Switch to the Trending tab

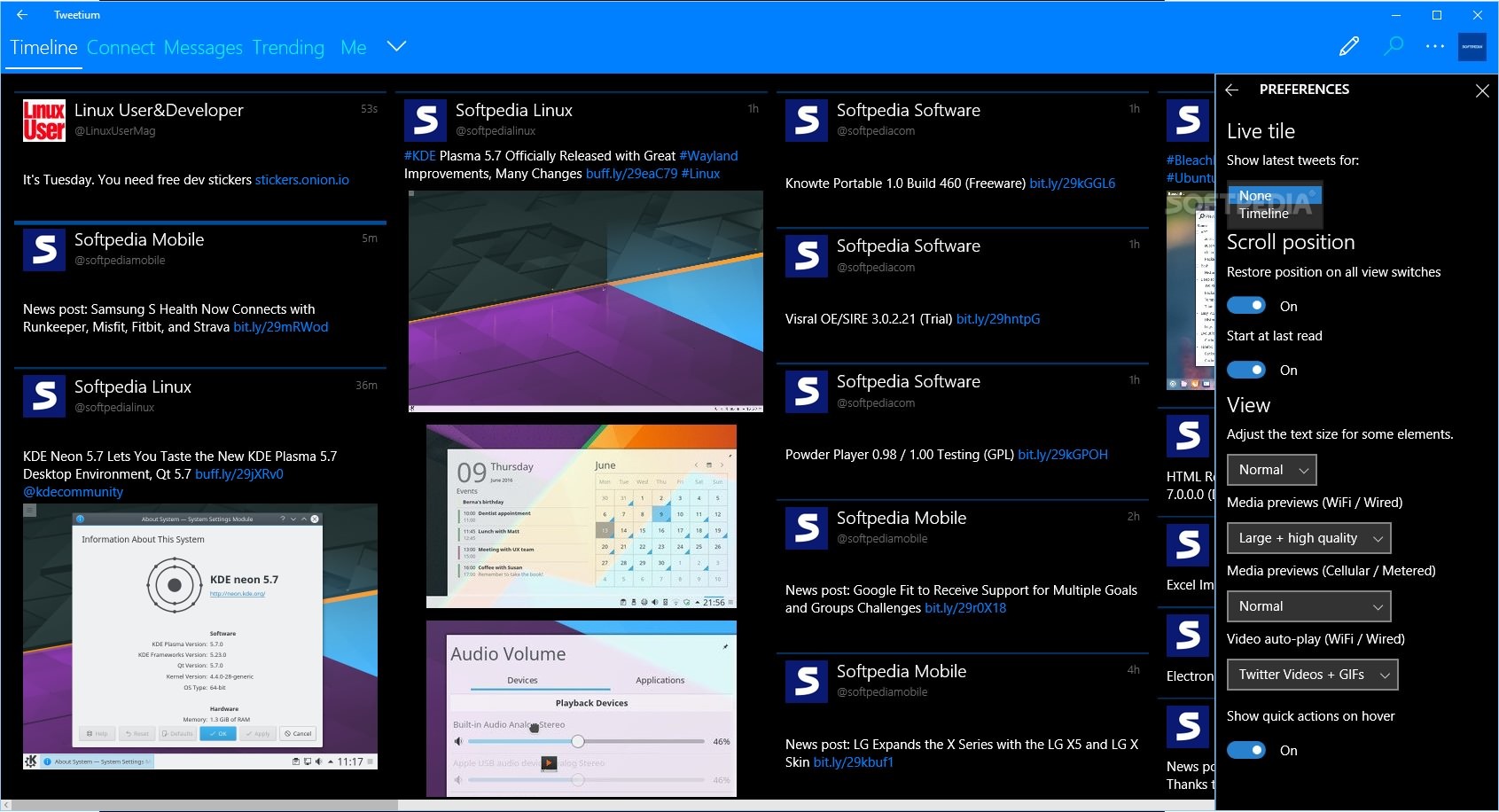tap(288, 47)
